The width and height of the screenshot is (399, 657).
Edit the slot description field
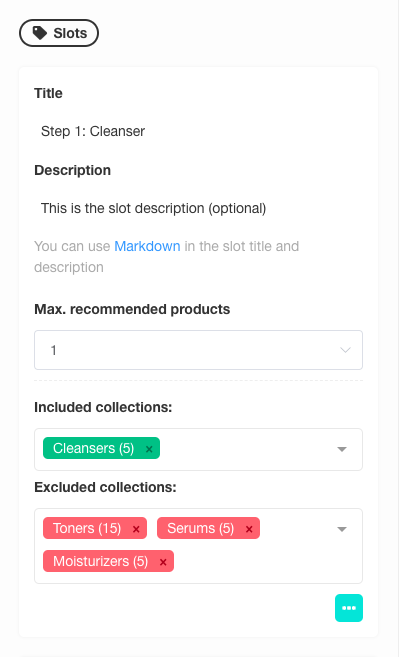(198, 208)
